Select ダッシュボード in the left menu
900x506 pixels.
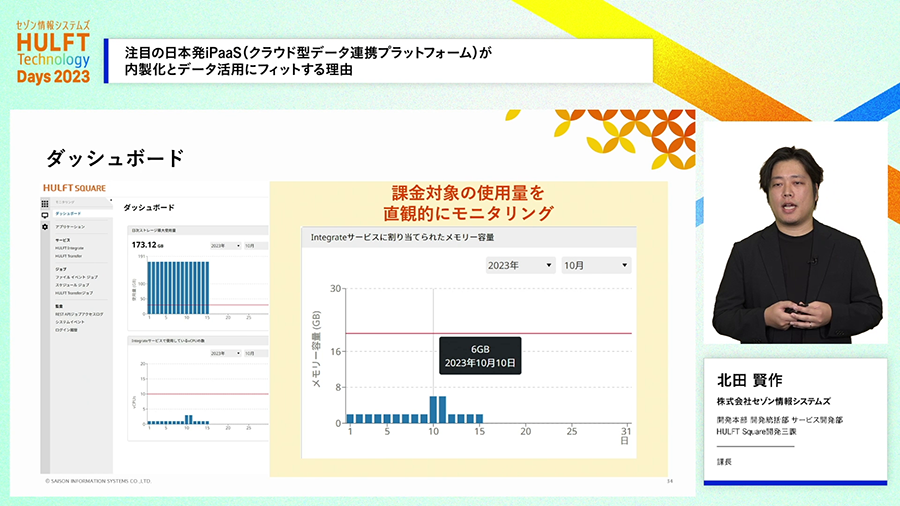tap(69, 214)
